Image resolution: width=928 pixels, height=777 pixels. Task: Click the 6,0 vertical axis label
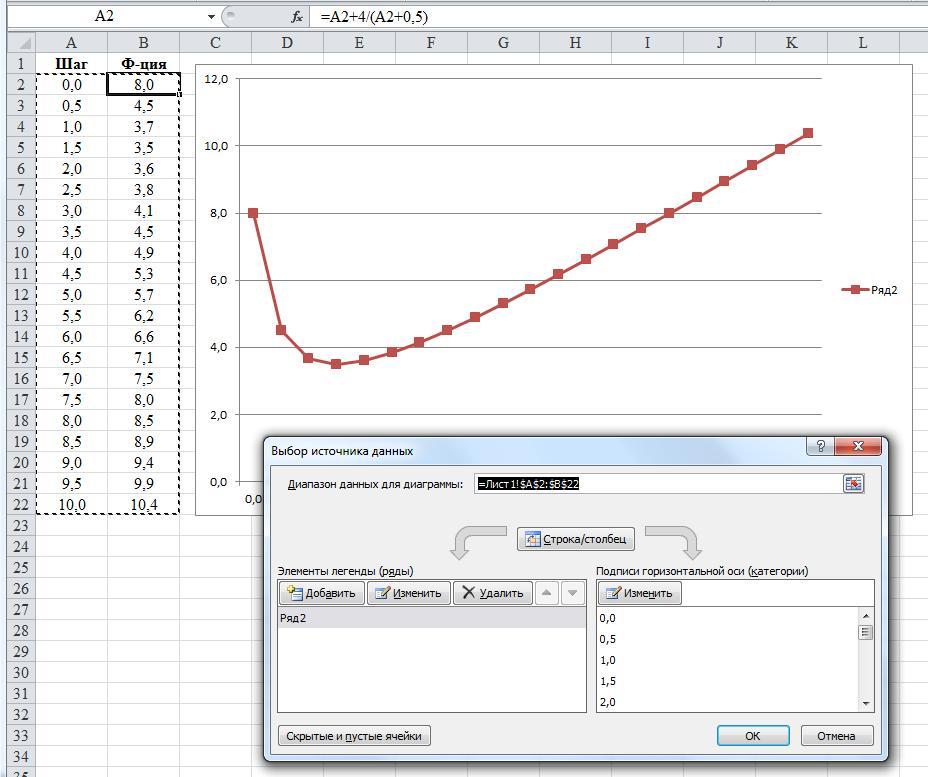[x=218, y=280]
